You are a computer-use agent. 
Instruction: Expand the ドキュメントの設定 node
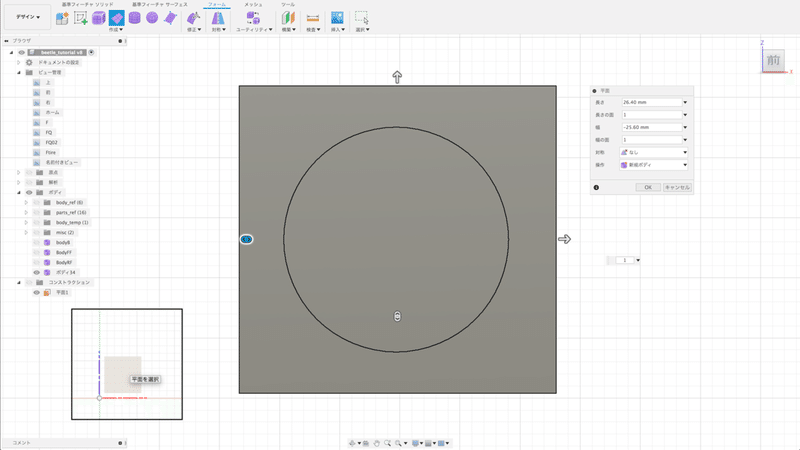19,62
